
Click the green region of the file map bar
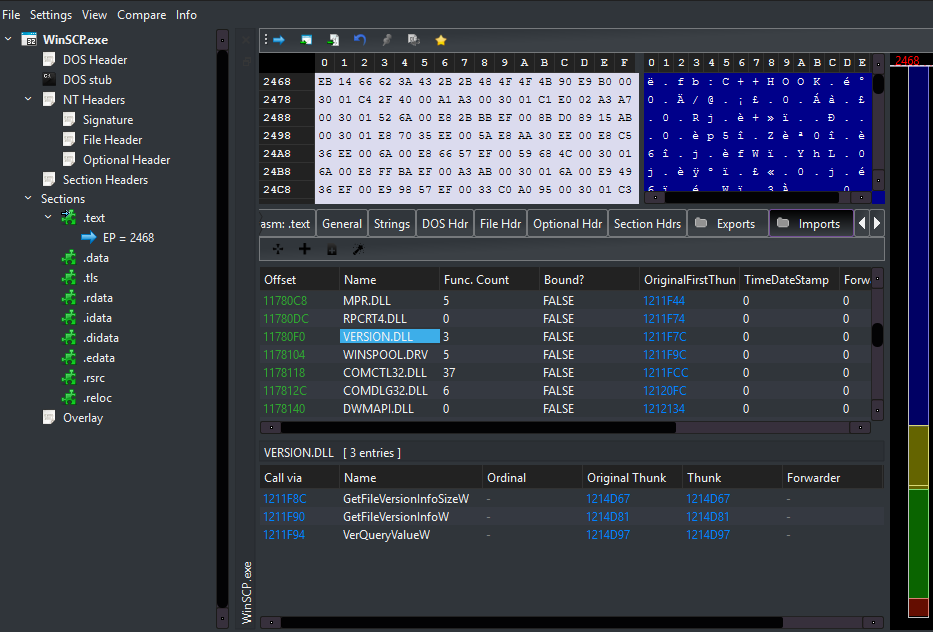(x=919, y=543)
